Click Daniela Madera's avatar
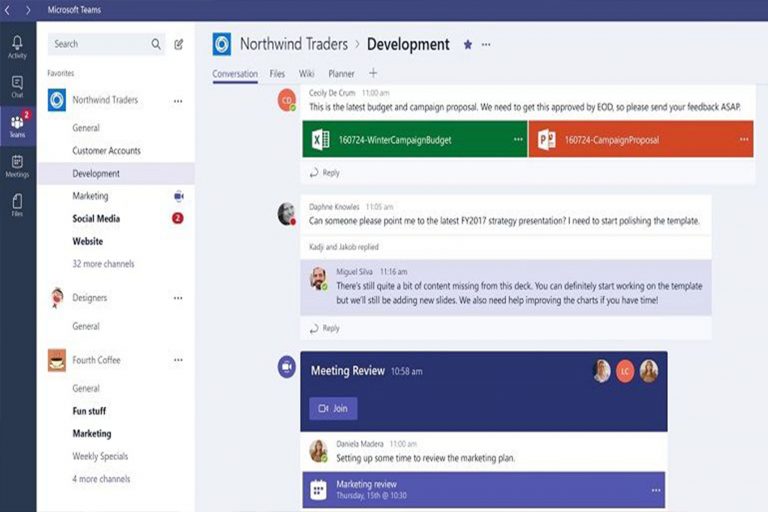 pyautogui.click(x=319, y=451)
